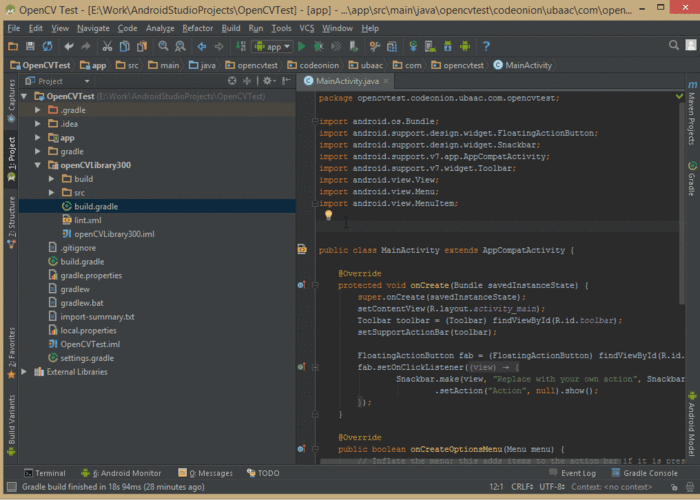Click the Undo arrow icon

pos(68,46)
